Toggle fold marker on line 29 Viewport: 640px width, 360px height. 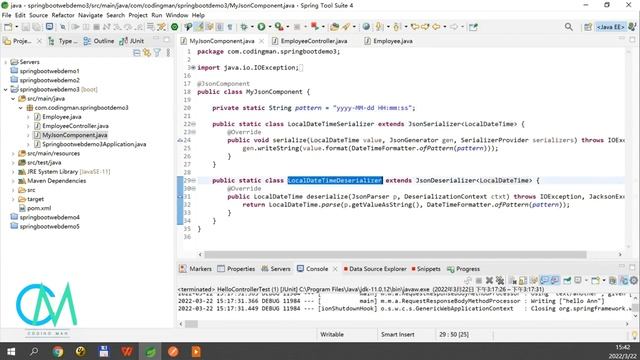[194, 180]
